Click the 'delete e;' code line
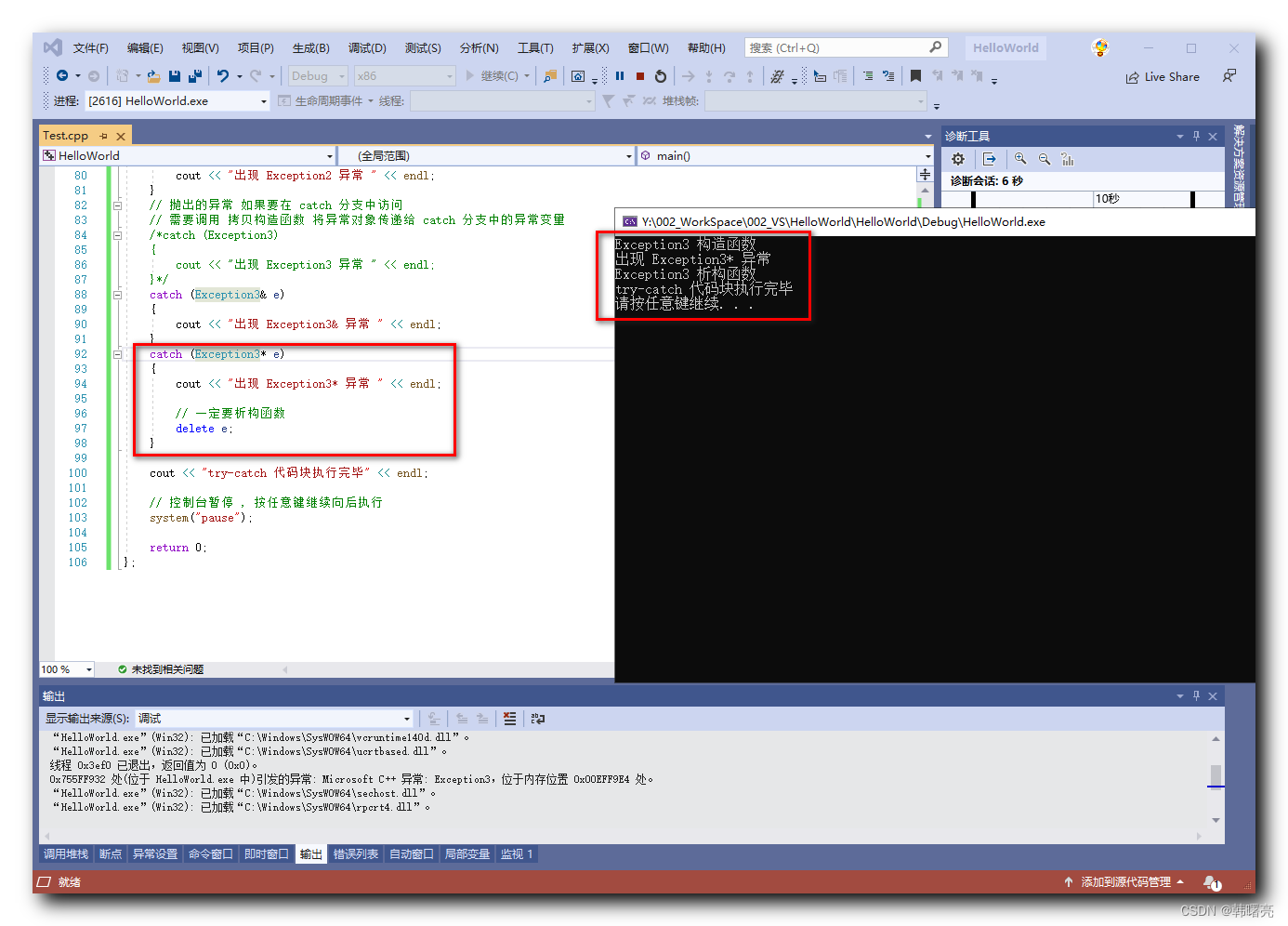Screen dimensions: 1288x926 (204, 429)
